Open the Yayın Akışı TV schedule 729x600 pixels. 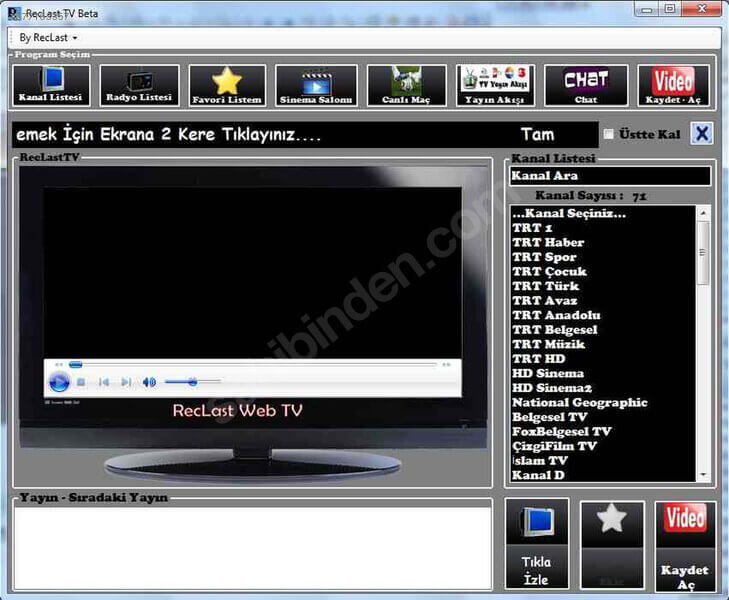coord(495,86)
